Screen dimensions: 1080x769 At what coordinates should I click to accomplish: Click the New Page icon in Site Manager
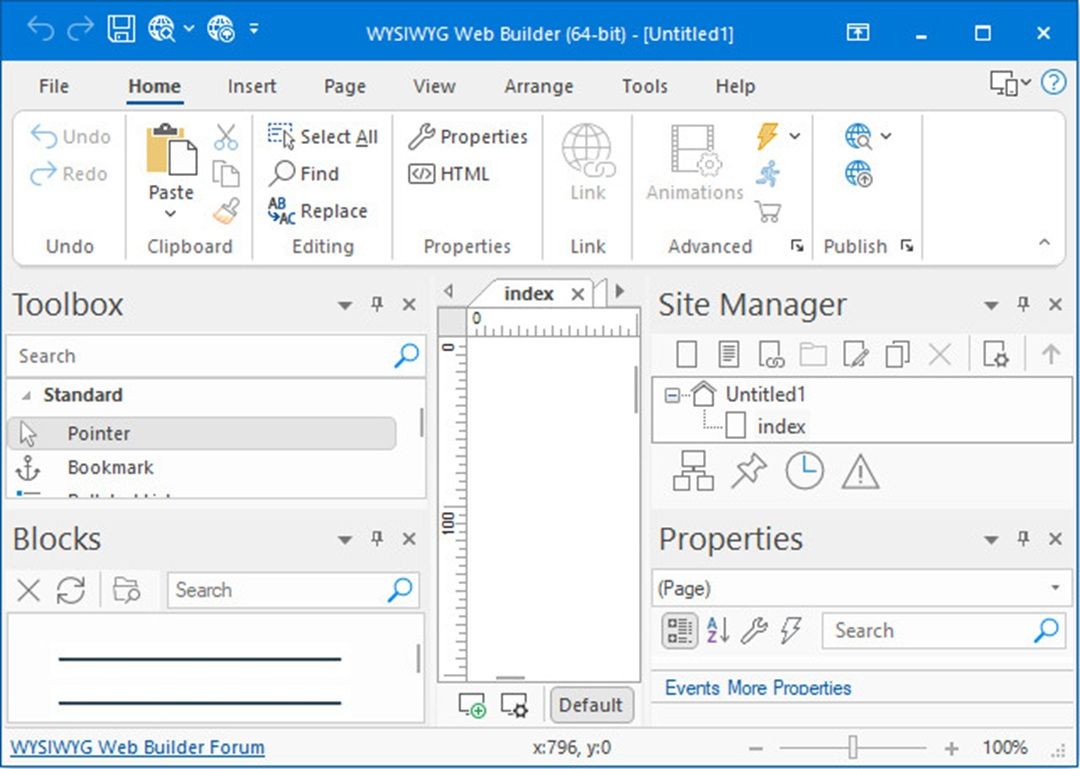point(686,354)
